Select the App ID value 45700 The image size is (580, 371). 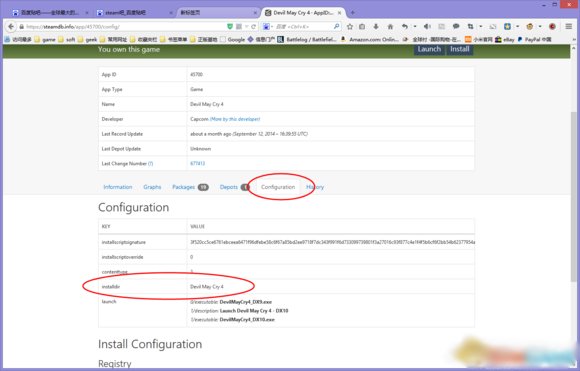tap(196, 75)
